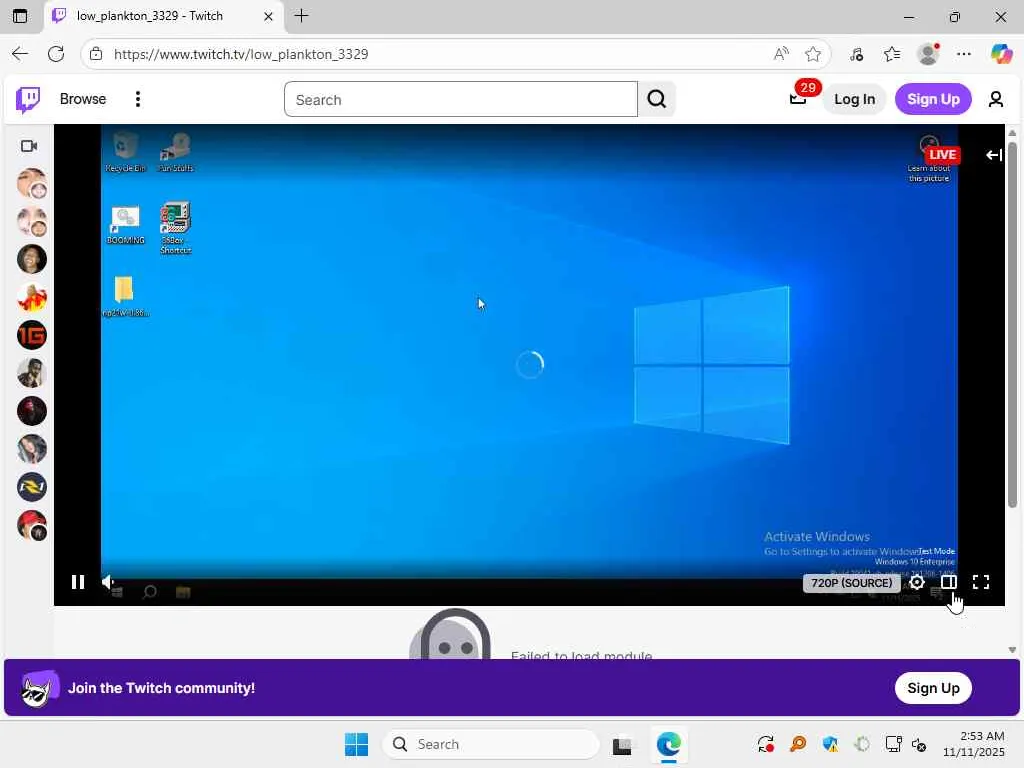This screenshot has height=768, width=1024.
Task: Open the dark red channel avatar
Action: point(31,411)
